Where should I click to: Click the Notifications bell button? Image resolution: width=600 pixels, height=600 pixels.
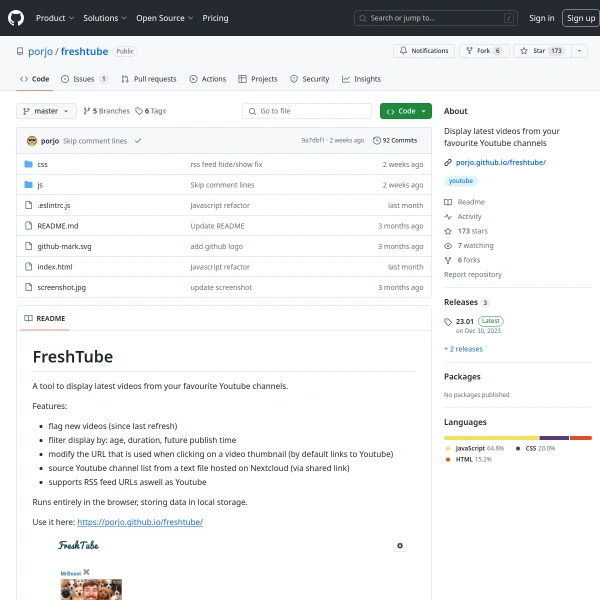click(x=424, y=51)
